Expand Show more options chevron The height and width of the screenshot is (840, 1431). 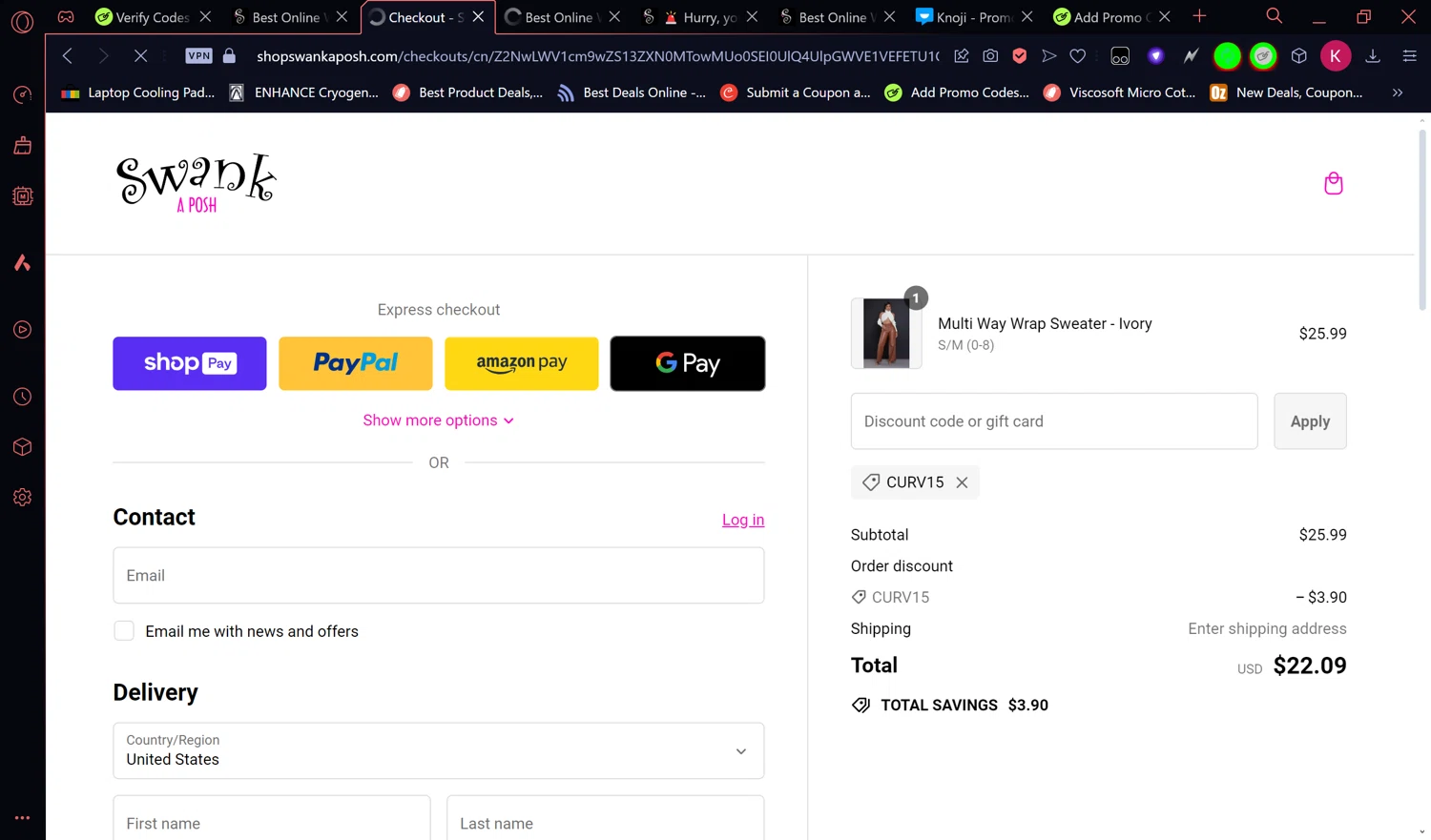(508, 420)
